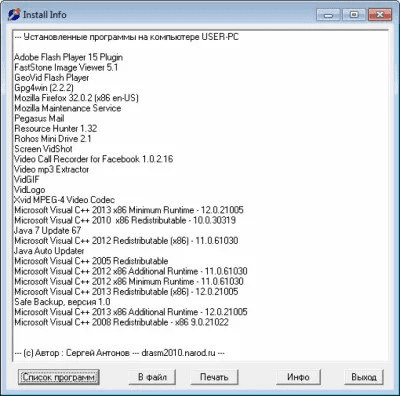Select Xvid MPEG-4 Video Codec line

pyautogui.click(x=64, y=200)
